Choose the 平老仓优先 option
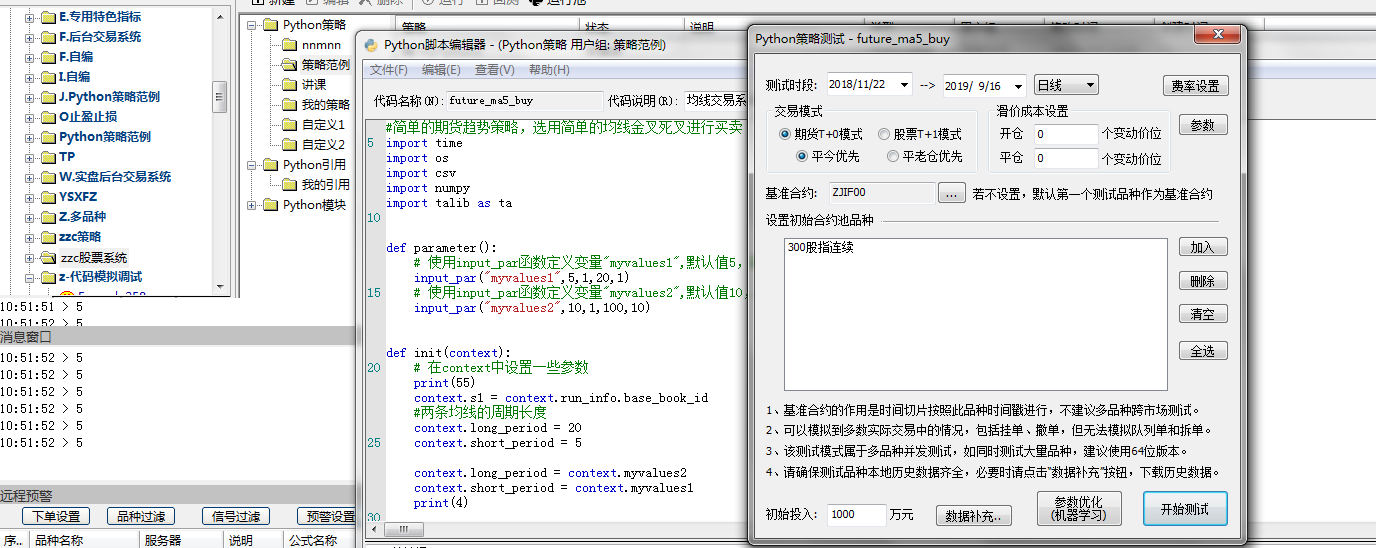 pyautogui.click(x=893, y=156)
